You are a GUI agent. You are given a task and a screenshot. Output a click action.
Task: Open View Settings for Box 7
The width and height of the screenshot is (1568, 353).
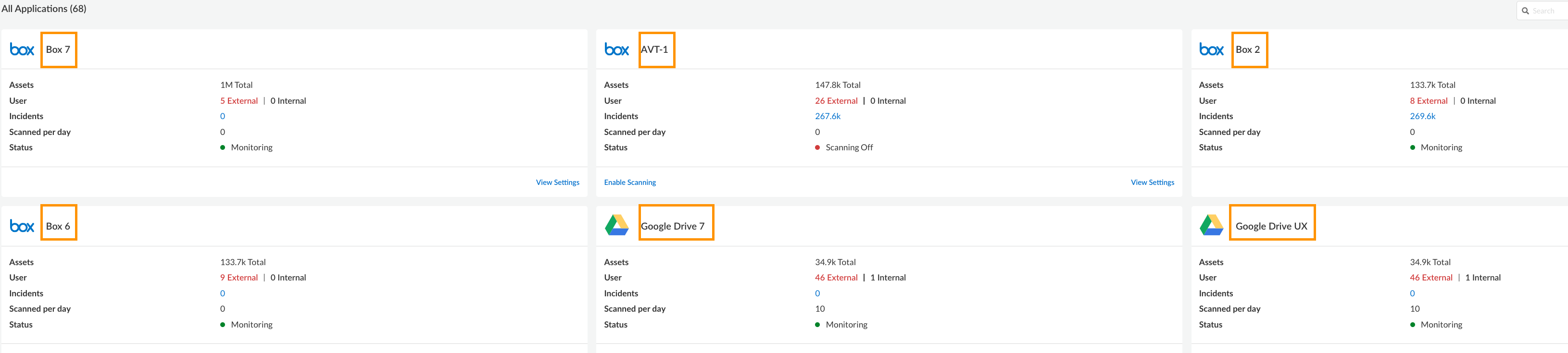pyautogui.click(x=558, y=183)
